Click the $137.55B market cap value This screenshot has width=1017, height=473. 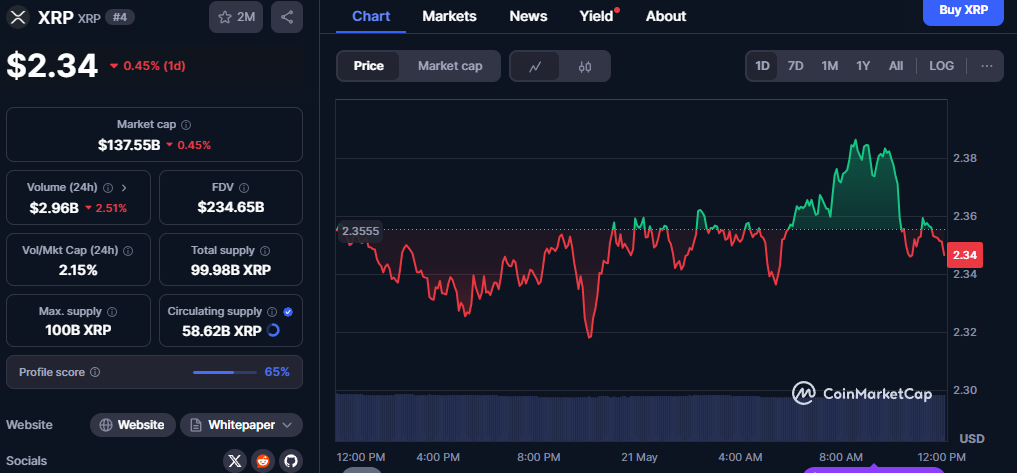[129, 145]
